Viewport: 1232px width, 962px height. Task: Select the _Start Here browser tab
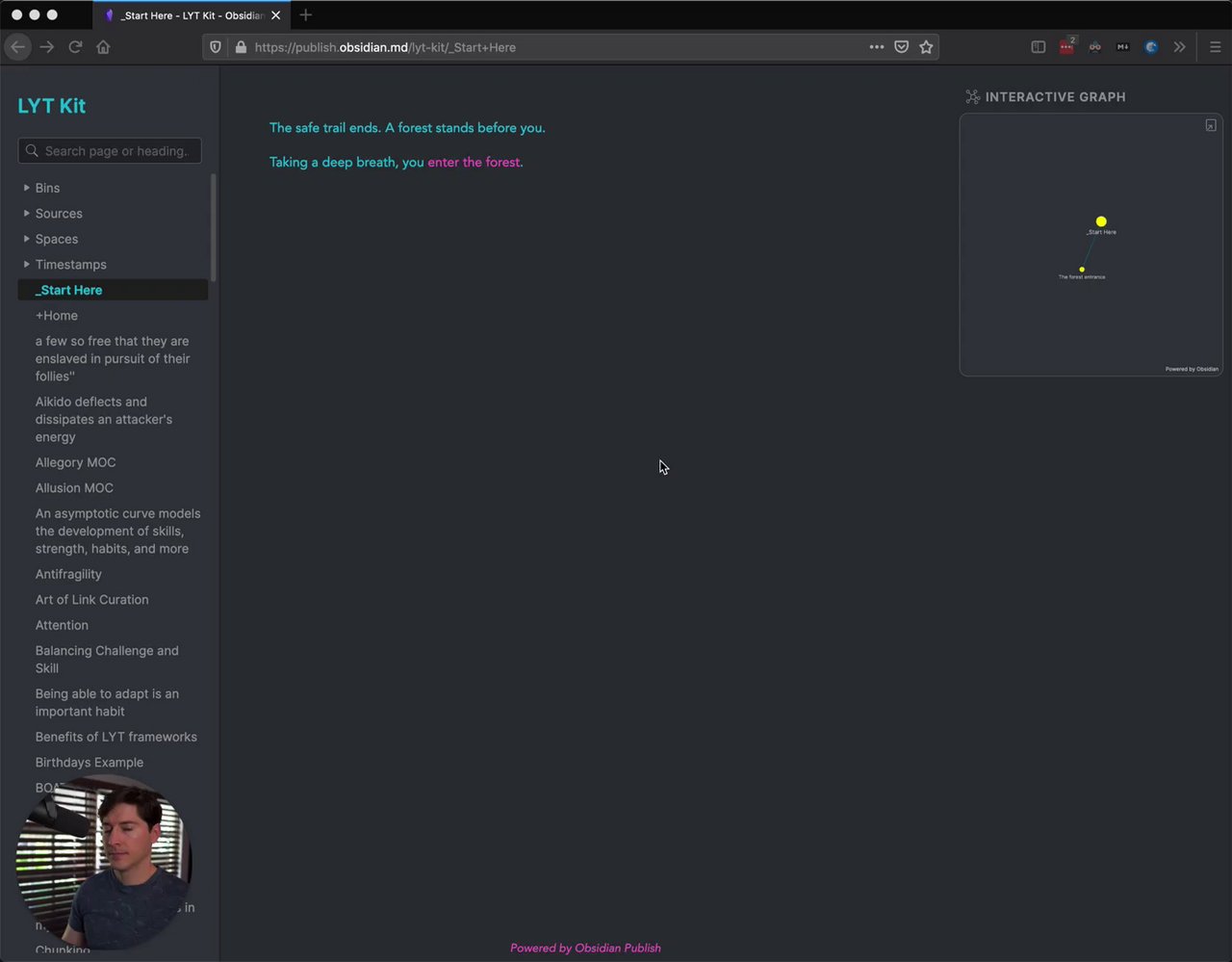pos(192,15)
